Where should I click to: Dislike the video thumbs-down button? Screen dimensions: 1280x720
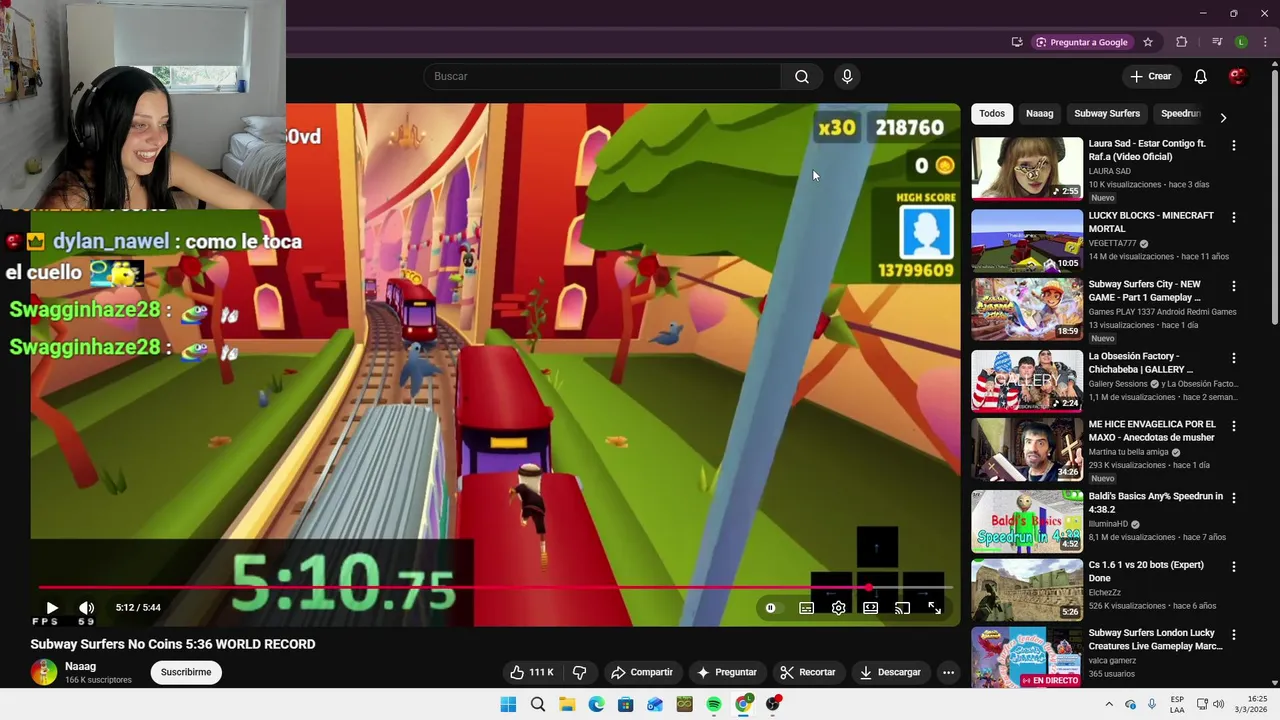(579, 672)
